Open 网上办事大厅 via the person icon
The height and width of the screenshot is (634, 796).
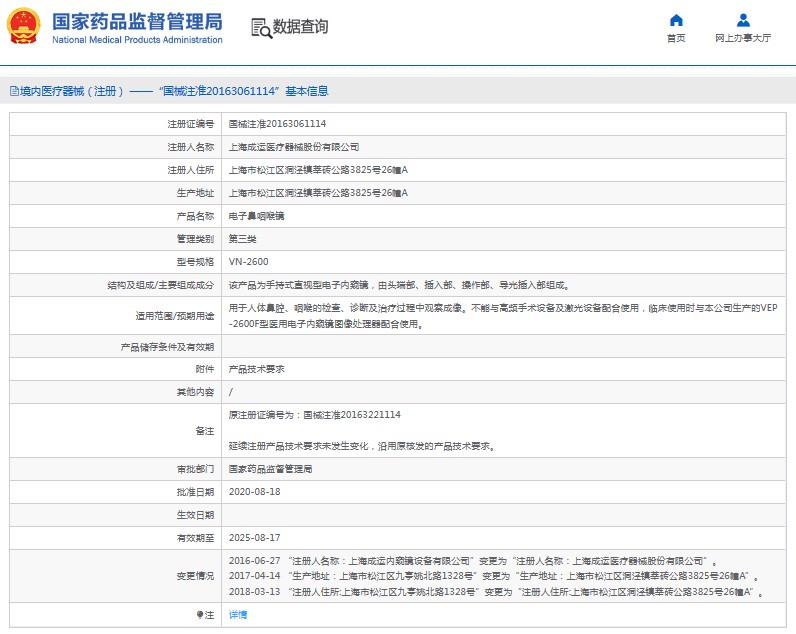743,20
